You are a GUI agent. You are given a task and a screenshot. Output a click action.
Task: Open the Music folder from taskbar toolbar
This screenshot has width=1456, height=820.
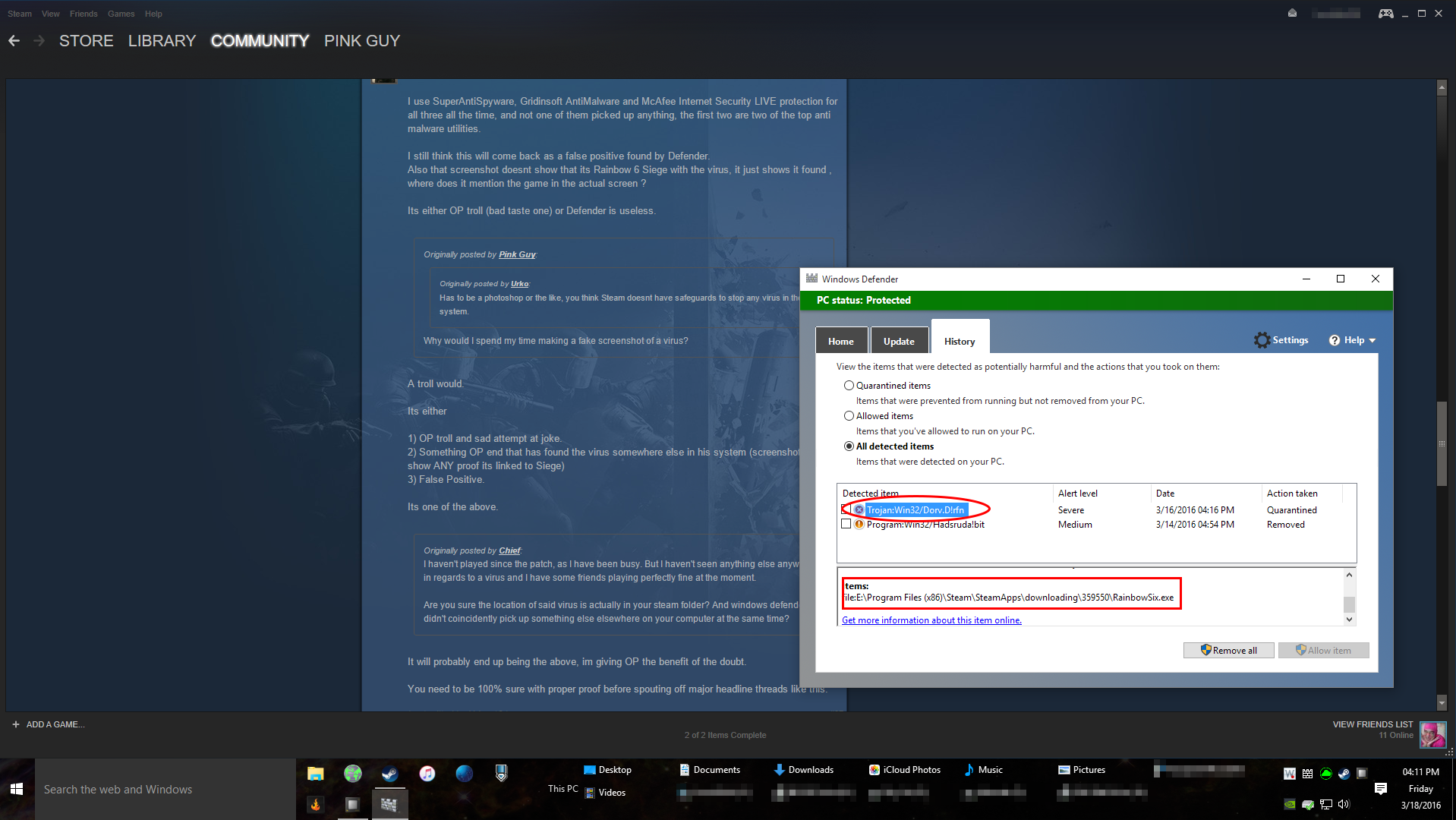pyautogui.click(x=984, y=770)
